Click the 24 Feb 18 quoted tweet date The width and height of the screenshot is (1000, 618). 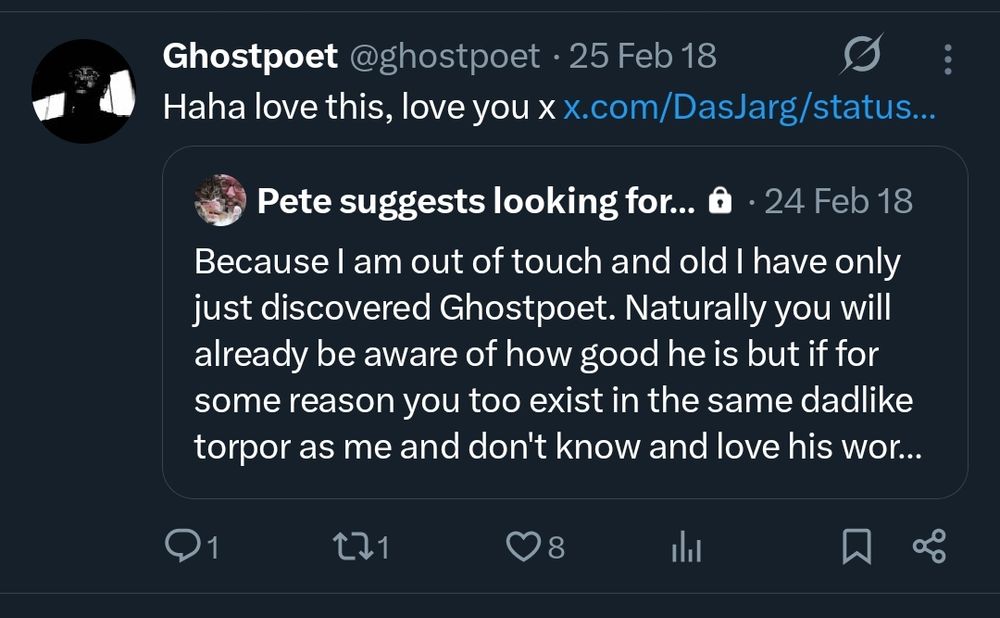coord(838,200)
